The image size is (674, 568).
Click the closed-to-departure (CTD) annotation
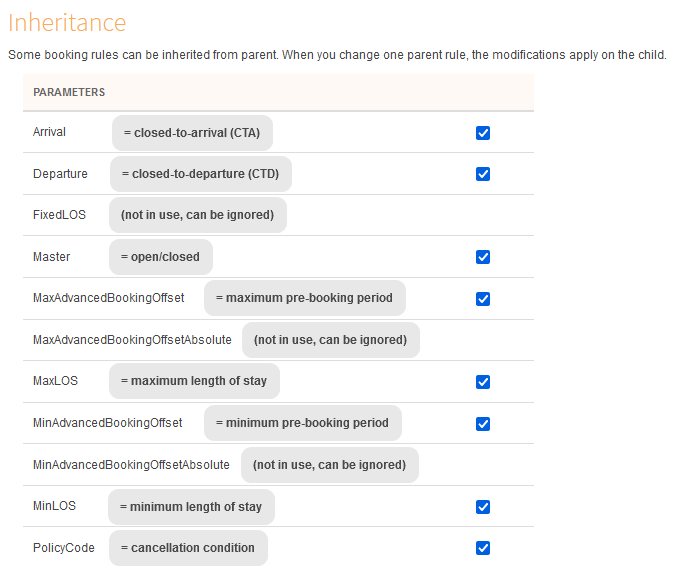tap(201, 174)
